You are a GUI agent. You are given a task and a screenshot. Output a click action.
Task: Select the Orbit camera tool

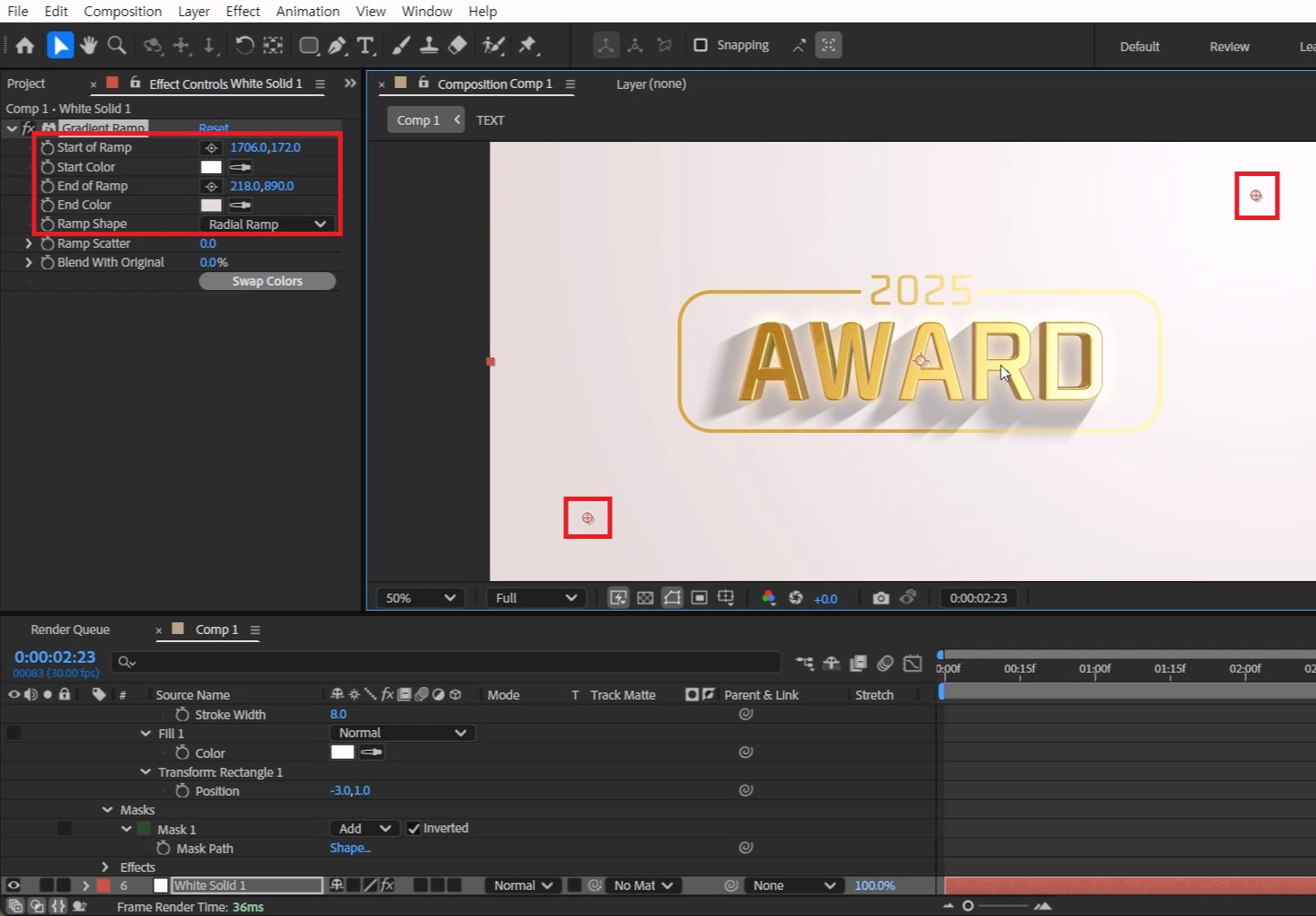point(153,45)
